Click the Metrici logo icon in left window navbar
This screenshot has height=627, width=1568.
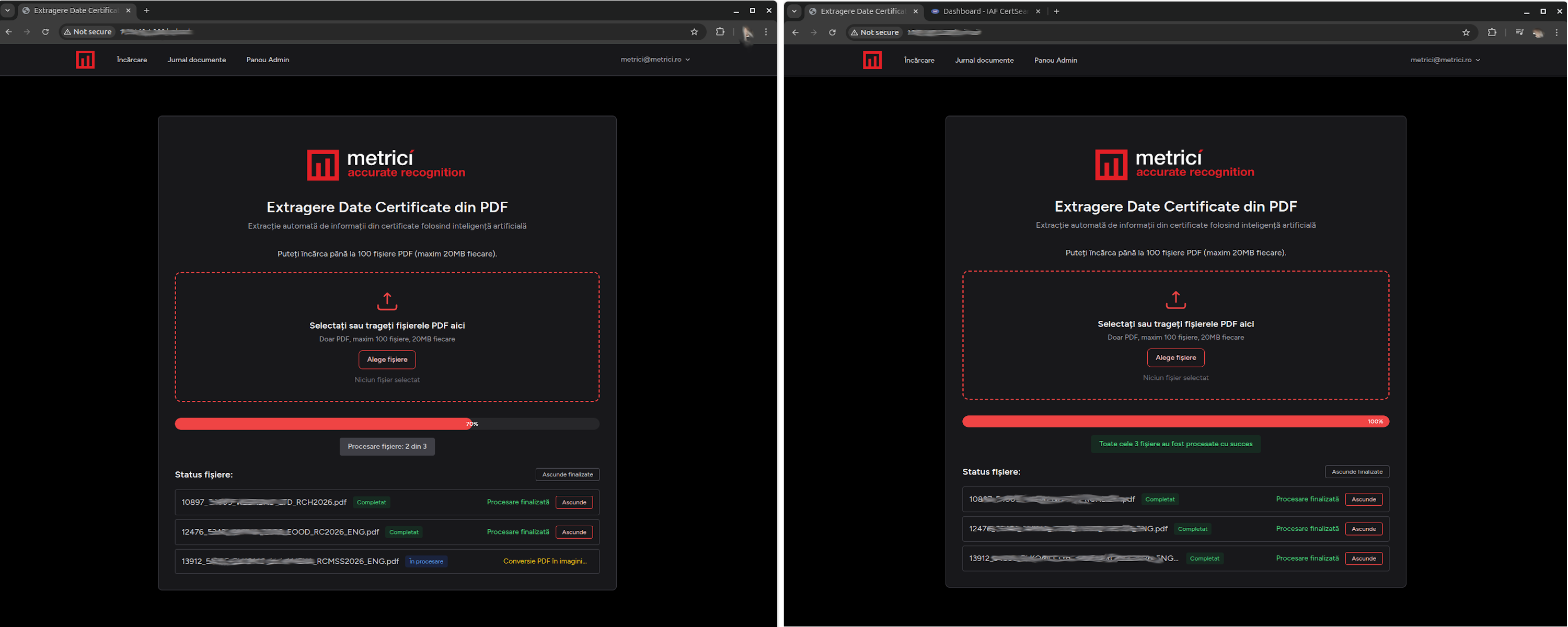[85, 60]
